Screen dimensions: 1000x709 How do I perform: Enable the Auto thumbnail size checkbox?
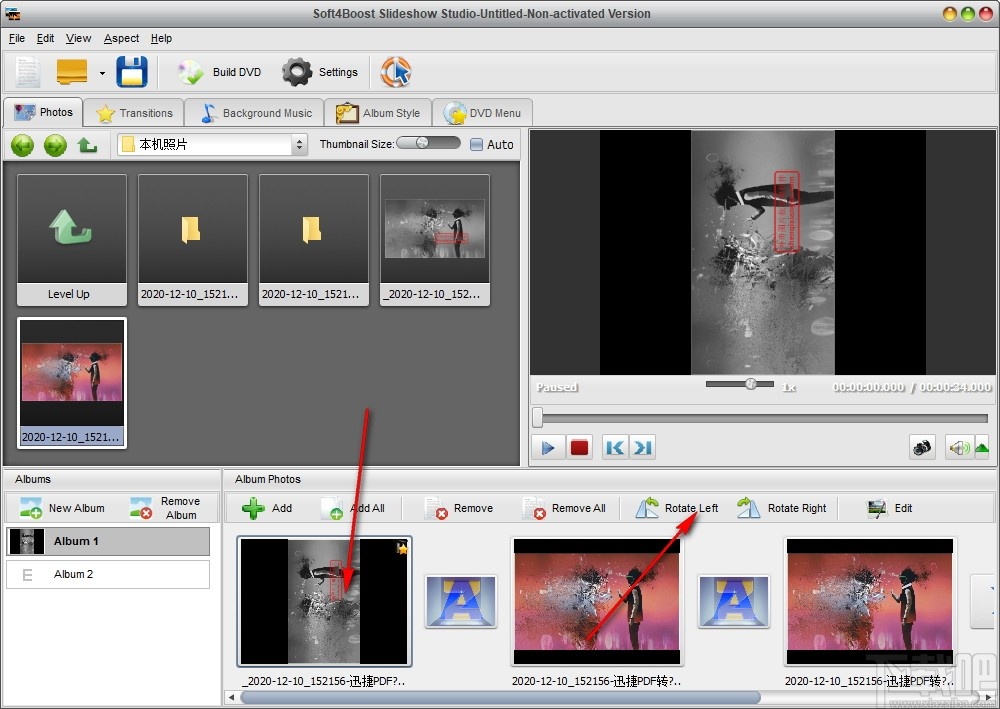tap(477, 144)
